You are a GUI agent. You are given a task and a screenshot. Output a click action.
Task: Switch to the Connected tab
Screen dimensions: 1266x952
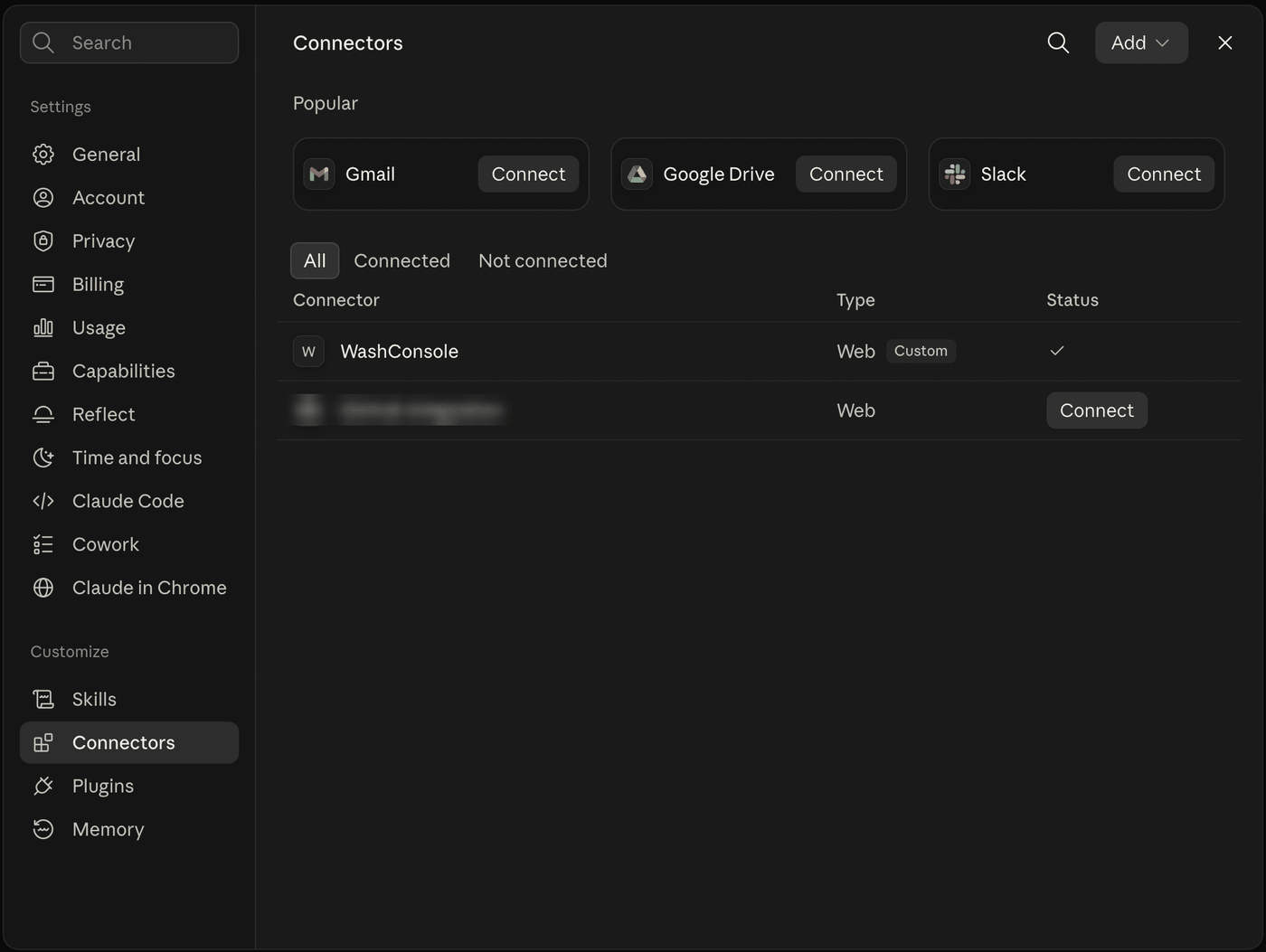click(x=402, y=260)
